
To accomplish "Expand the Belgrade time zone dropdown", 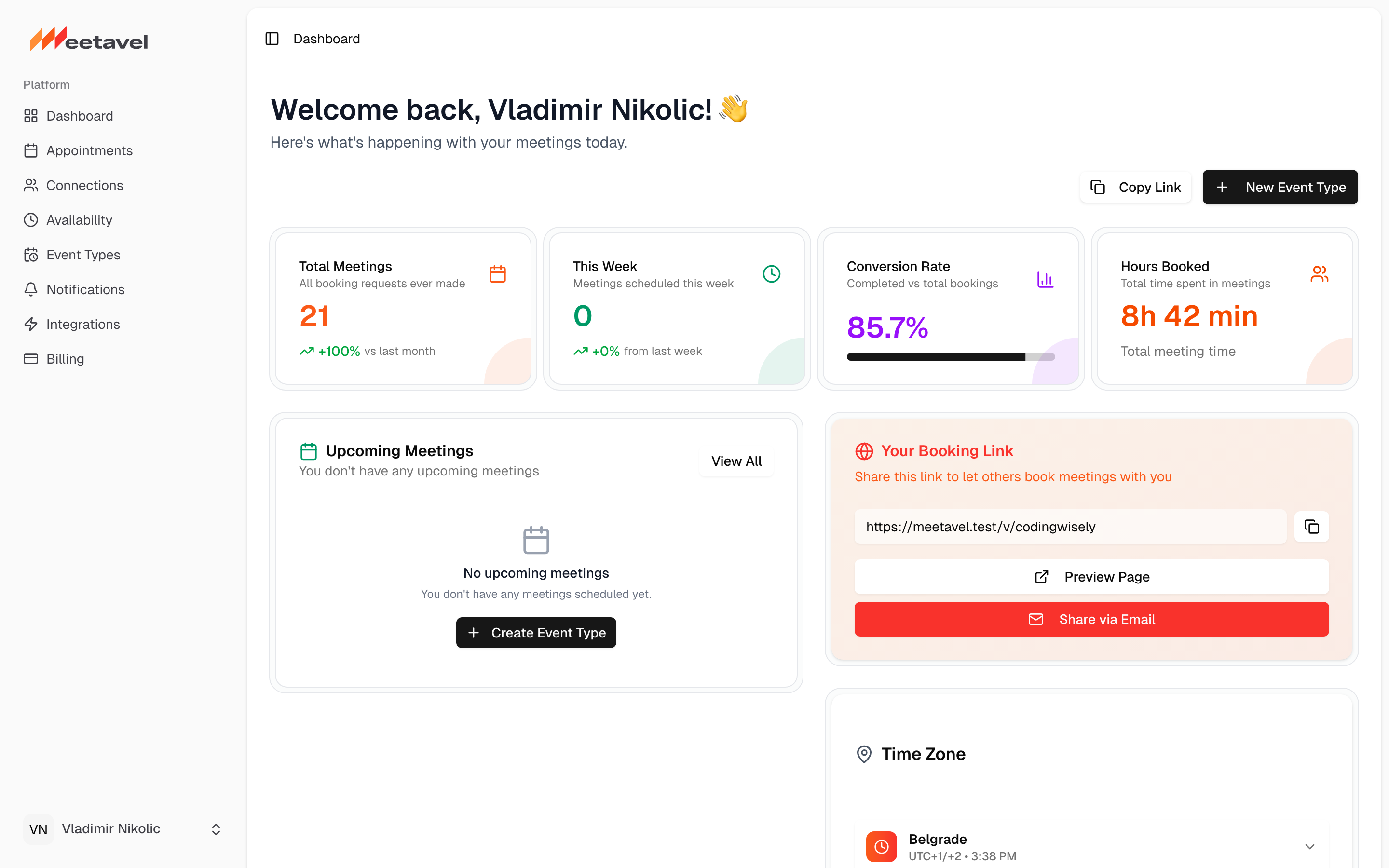I will tap(1310, 847).
